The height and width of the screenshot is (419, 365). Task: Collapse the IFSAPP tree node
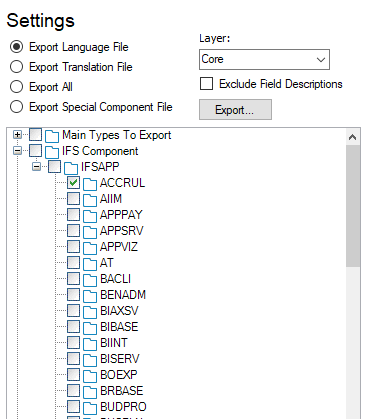[x=36, y=167]
